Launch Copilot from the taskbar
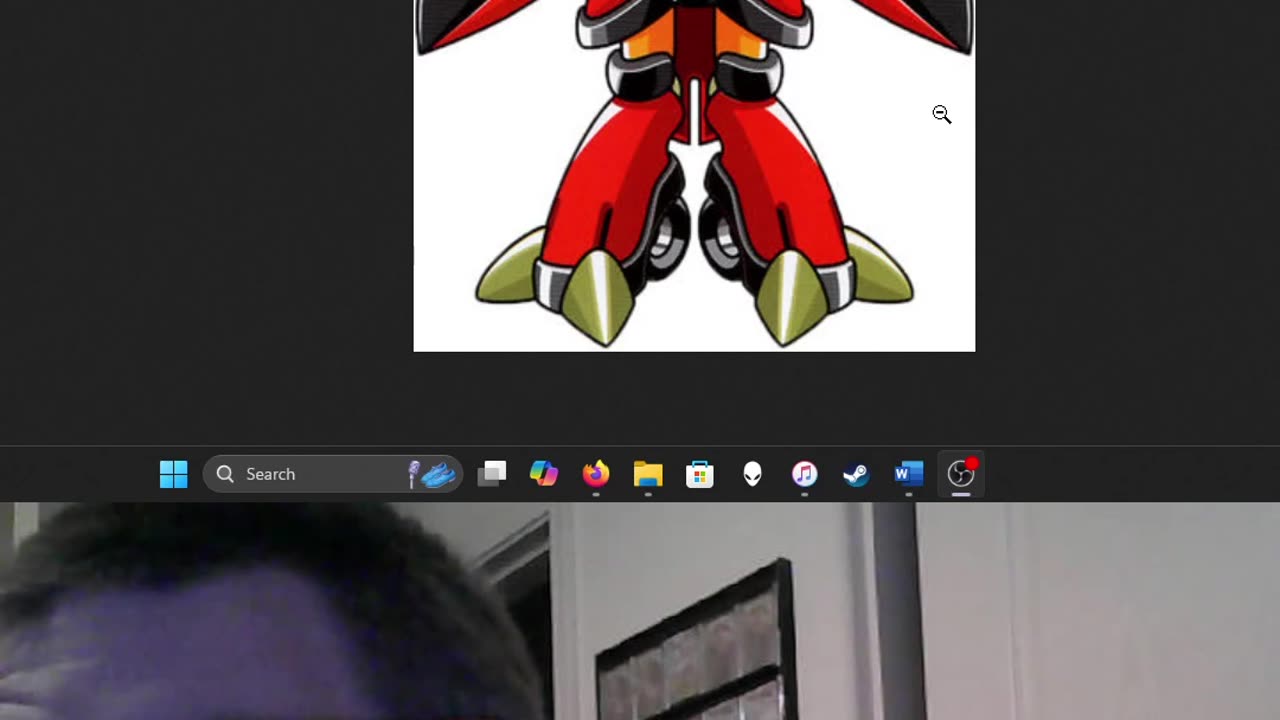1280x720 pixels. 544,474
